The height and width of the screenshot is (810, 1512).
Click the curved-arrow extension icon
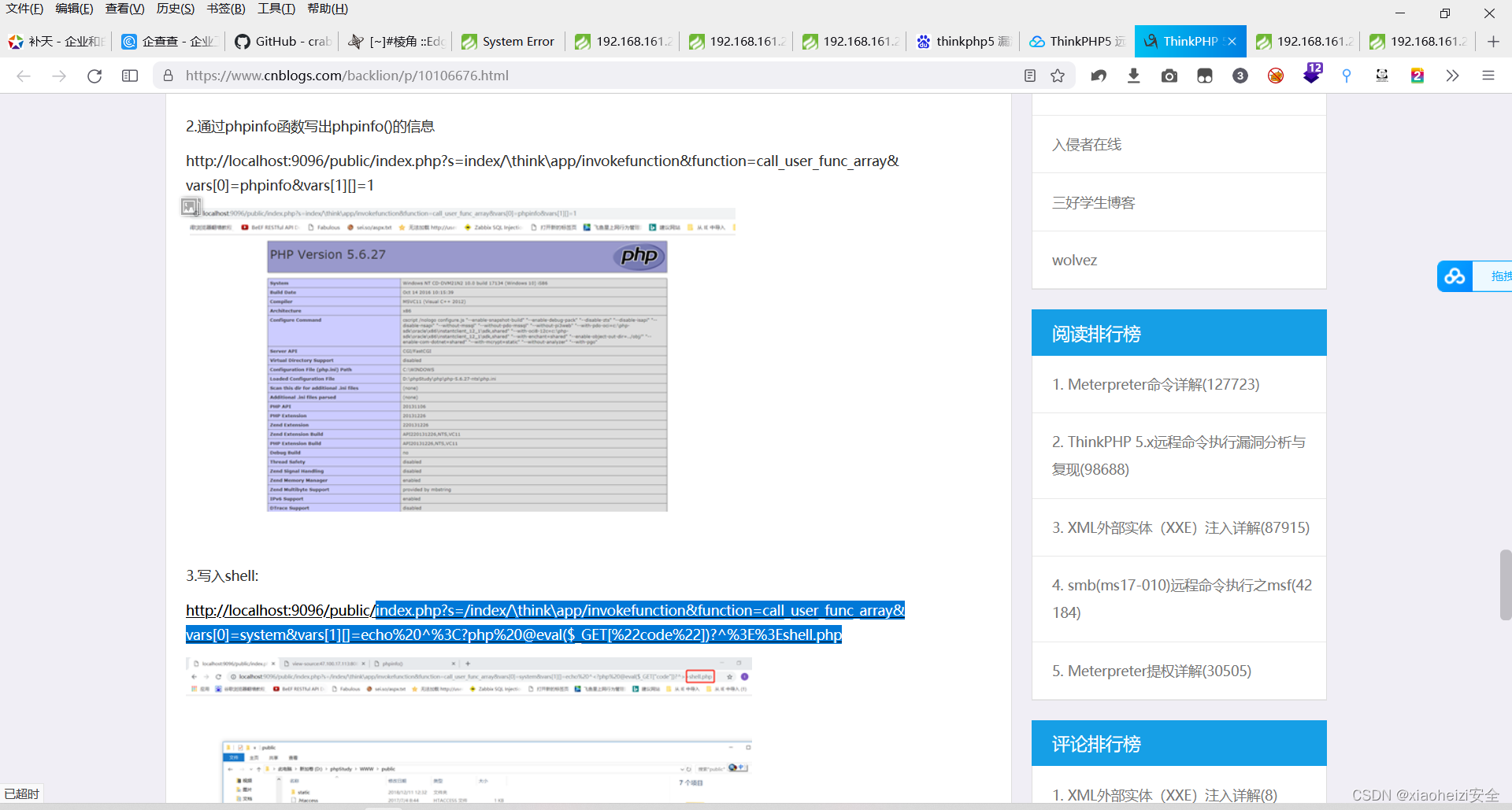1099,76
